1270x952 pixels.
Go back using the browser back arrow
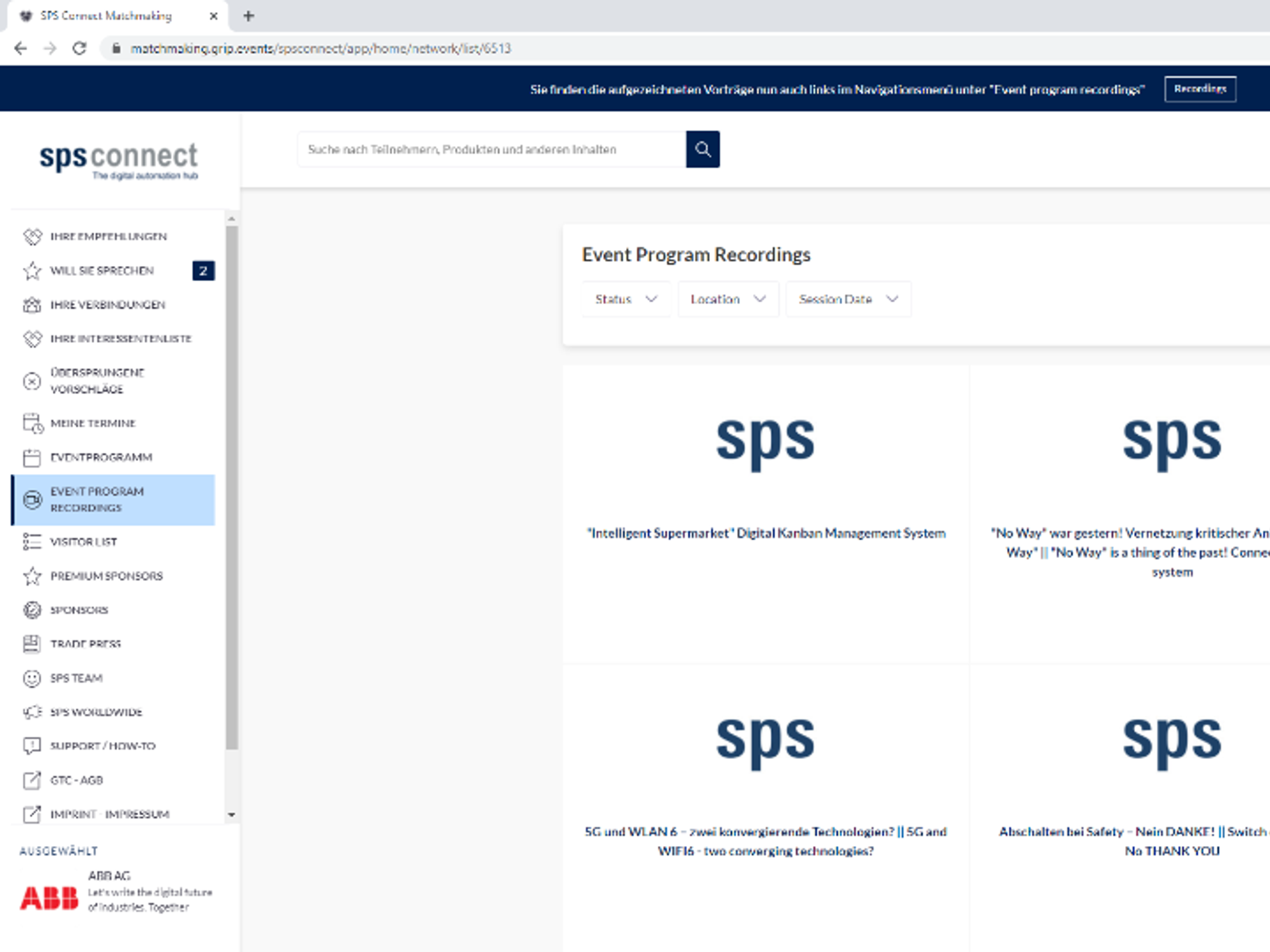point(21,48)
